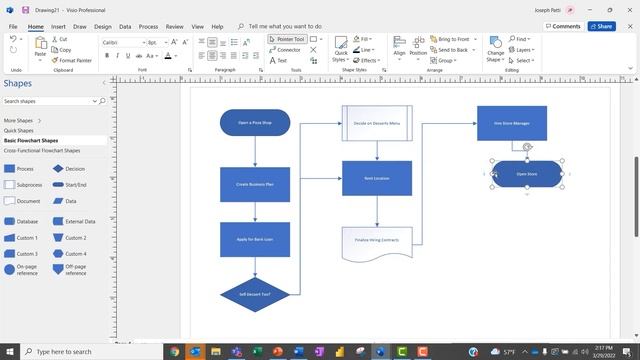Open the Layers dropdown
This screenshot has height=360, width=640.
(x=522, y=50)
